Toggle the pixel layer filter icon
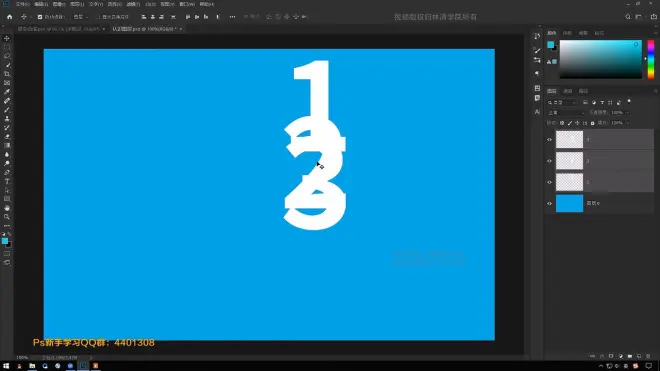The image size is (660, 371). click(585, 102)
